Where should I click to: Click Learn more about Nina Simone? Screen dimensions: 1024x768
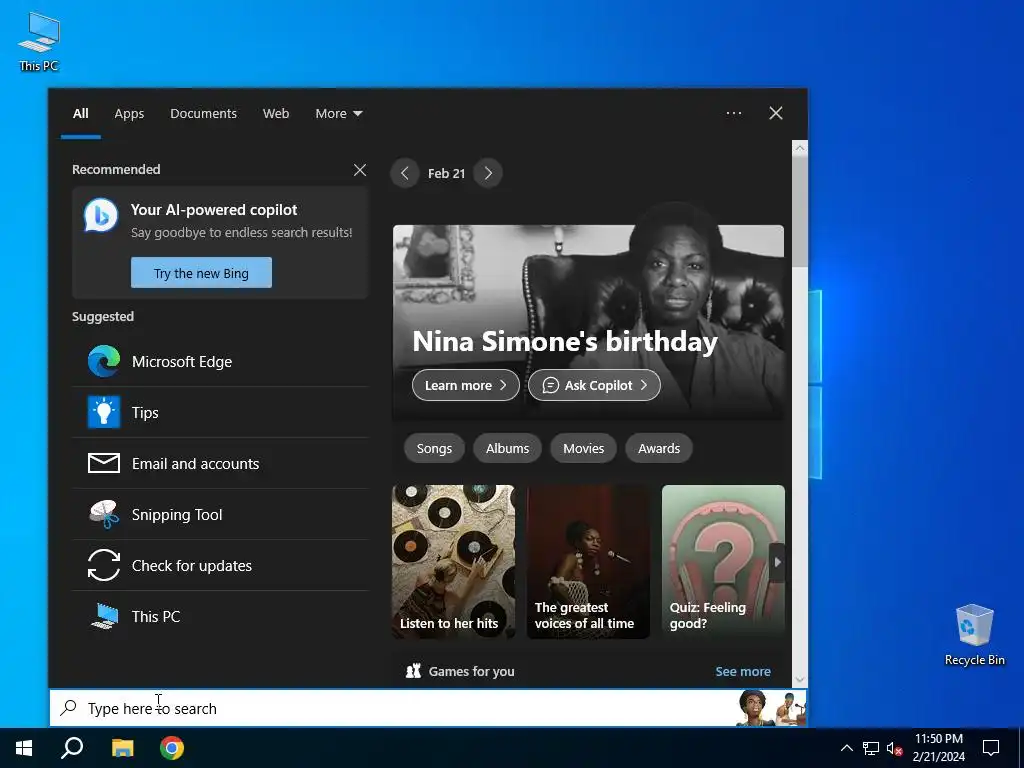(466, 385)
